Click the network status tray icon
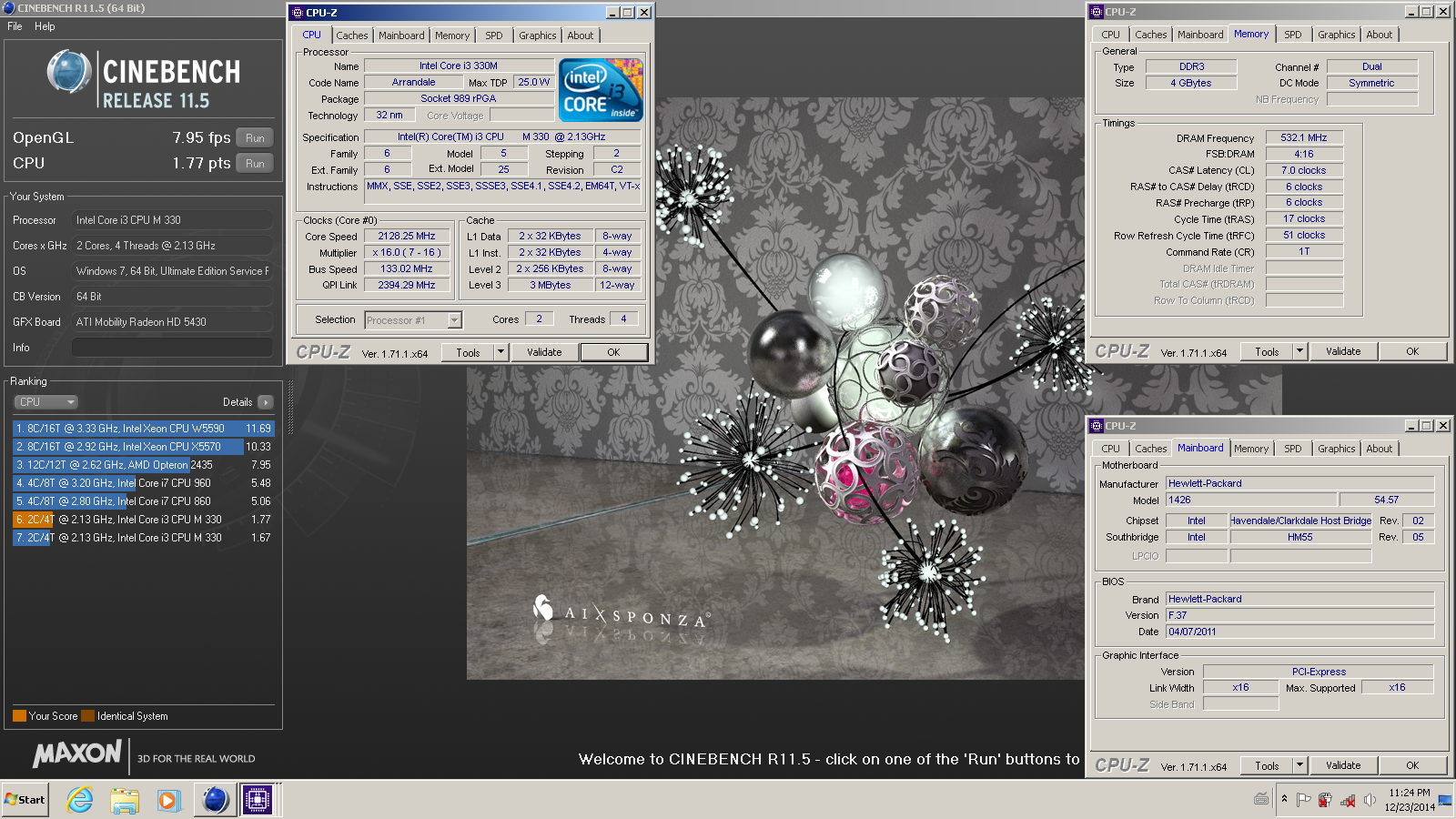This screenshot has height=819, width=1456. point(1348,801)
